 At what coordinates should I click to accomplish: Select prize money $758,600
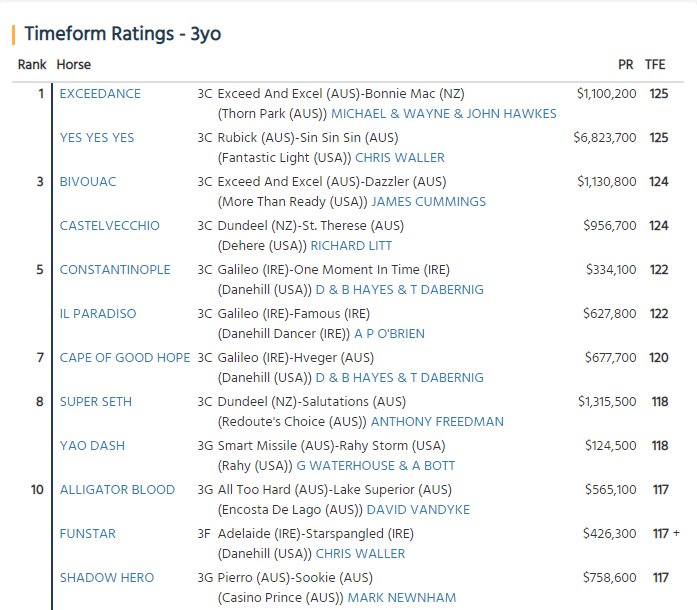click(x=610, y=578)
